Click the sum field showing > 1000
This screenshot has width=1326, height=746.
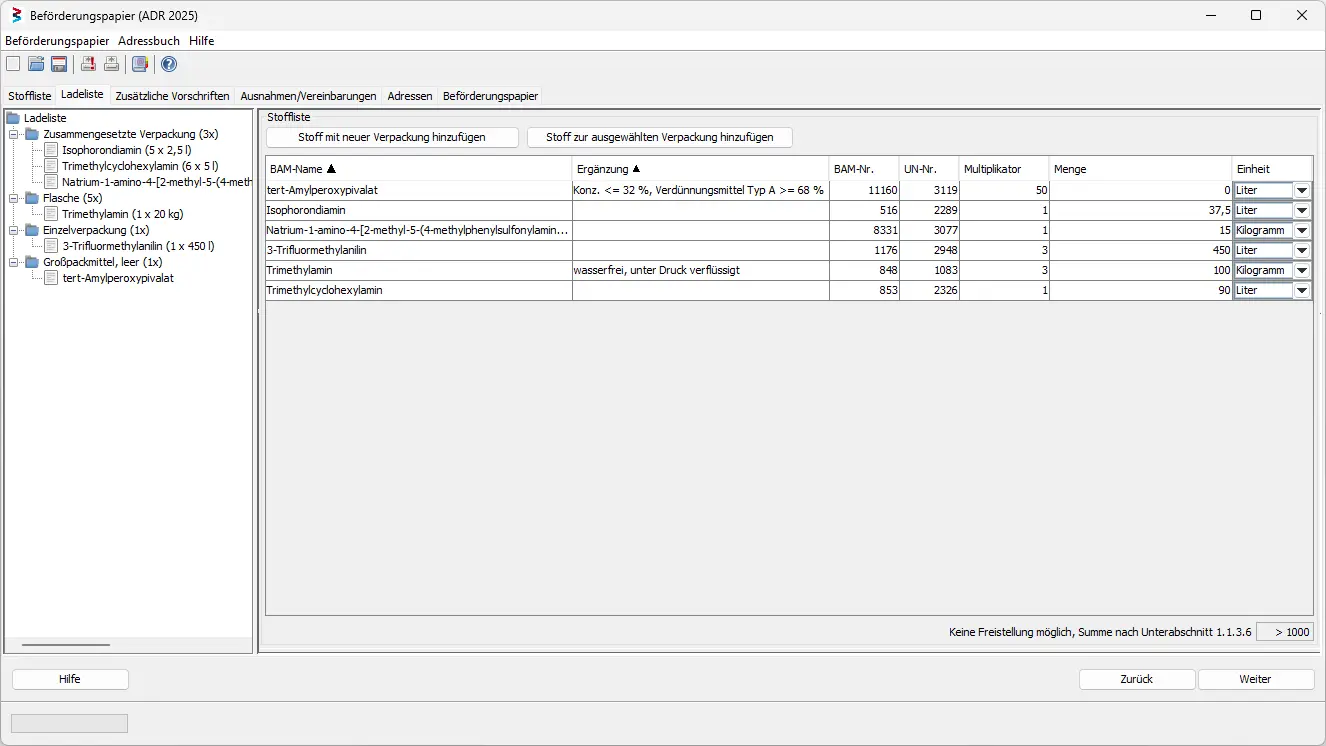click(1285, 632)
